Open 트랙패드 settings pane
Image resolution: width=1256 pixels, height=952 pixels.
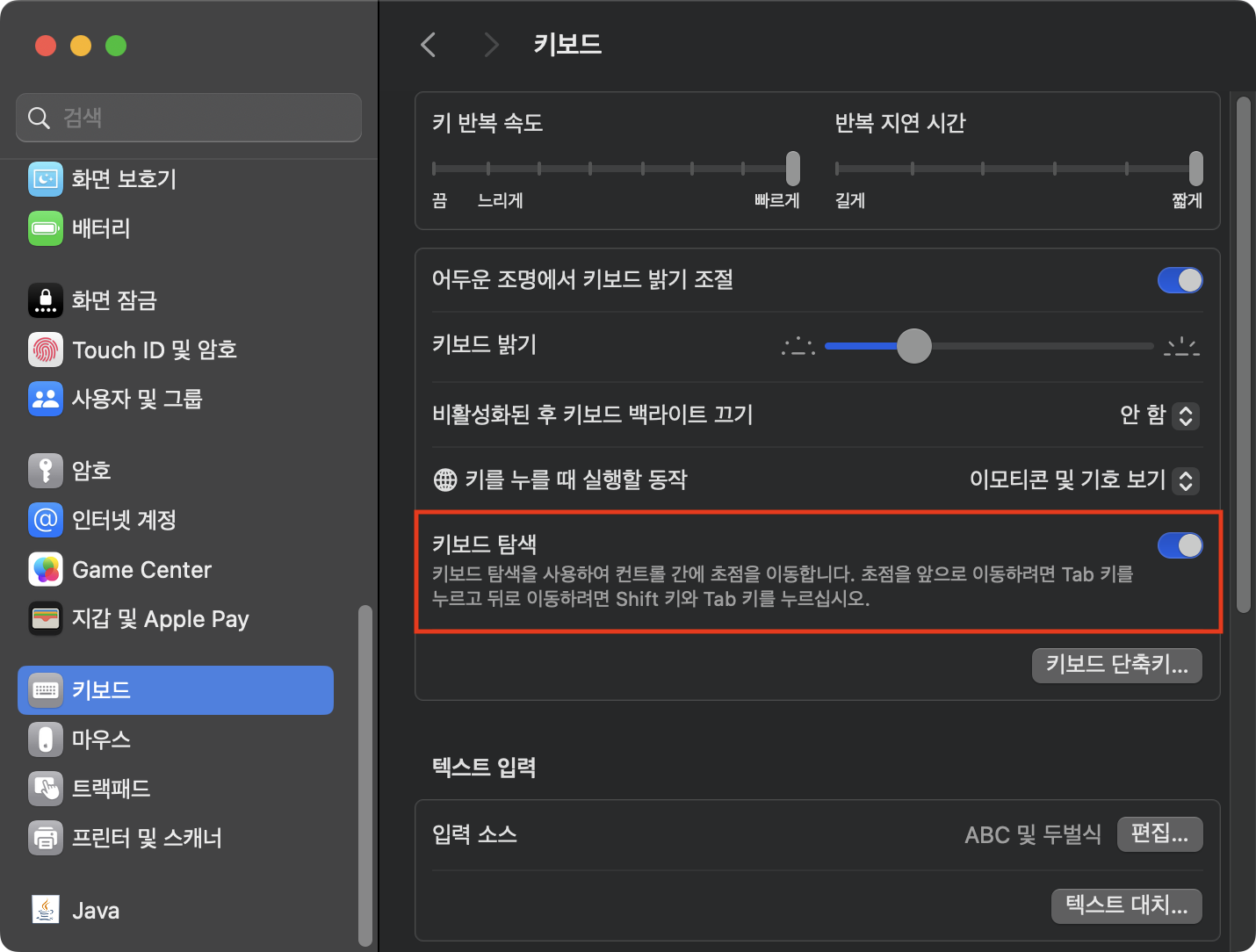[176, 789]
